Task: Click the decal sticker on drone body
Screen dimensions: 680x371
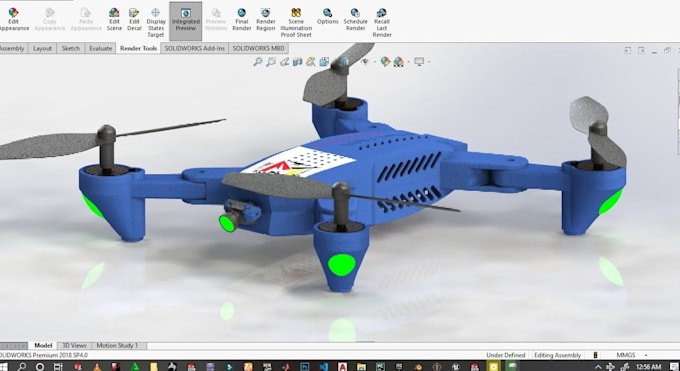Action: 298,161
